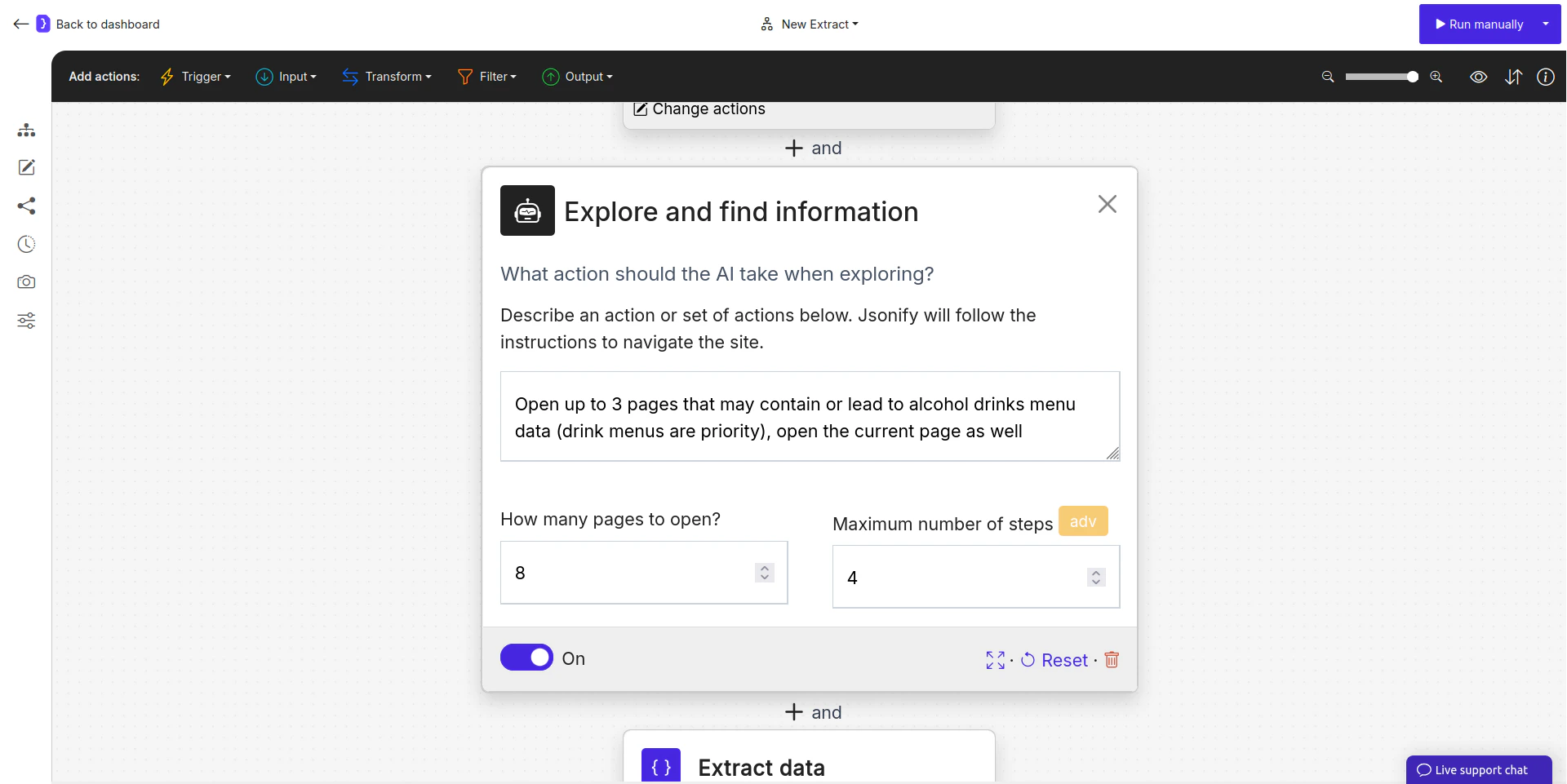
Task: Add step via lower plus and
Action: click(x=813, y=712)
